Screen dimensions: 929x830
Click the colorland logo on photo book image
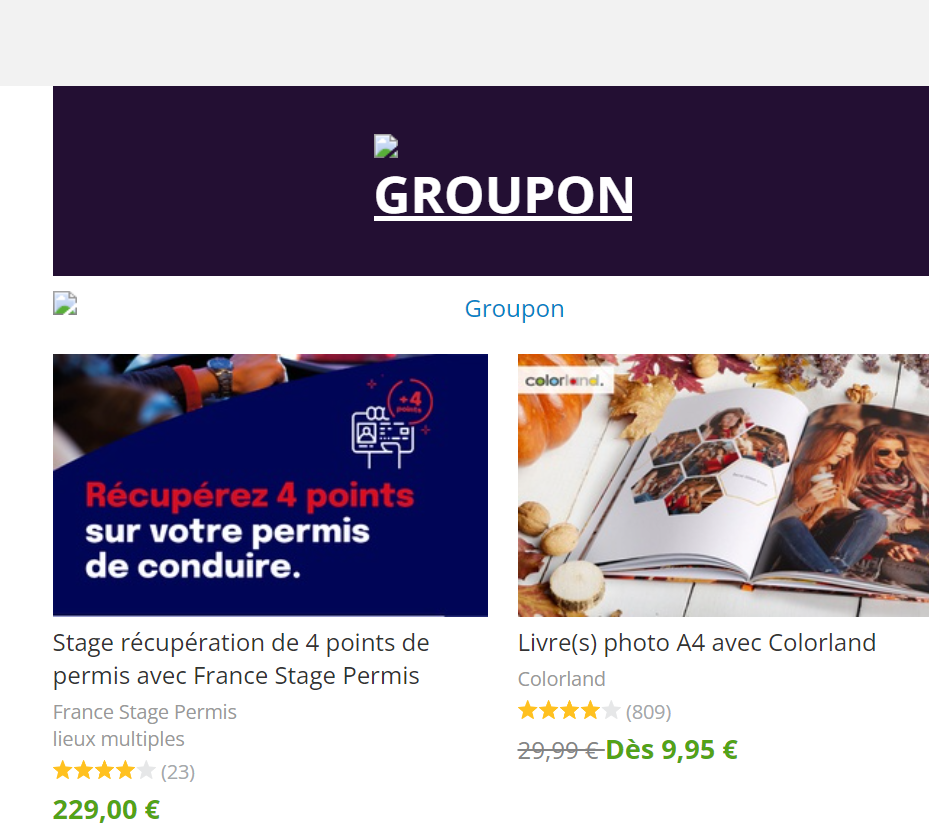click(565, 380)
